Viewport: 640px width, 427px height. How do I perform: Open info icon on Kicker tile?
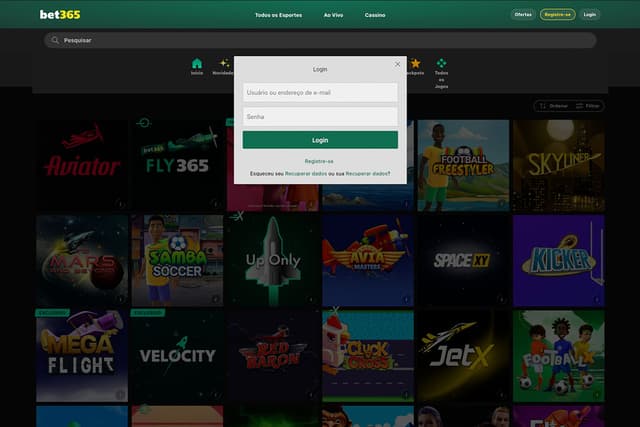[597, 299]
